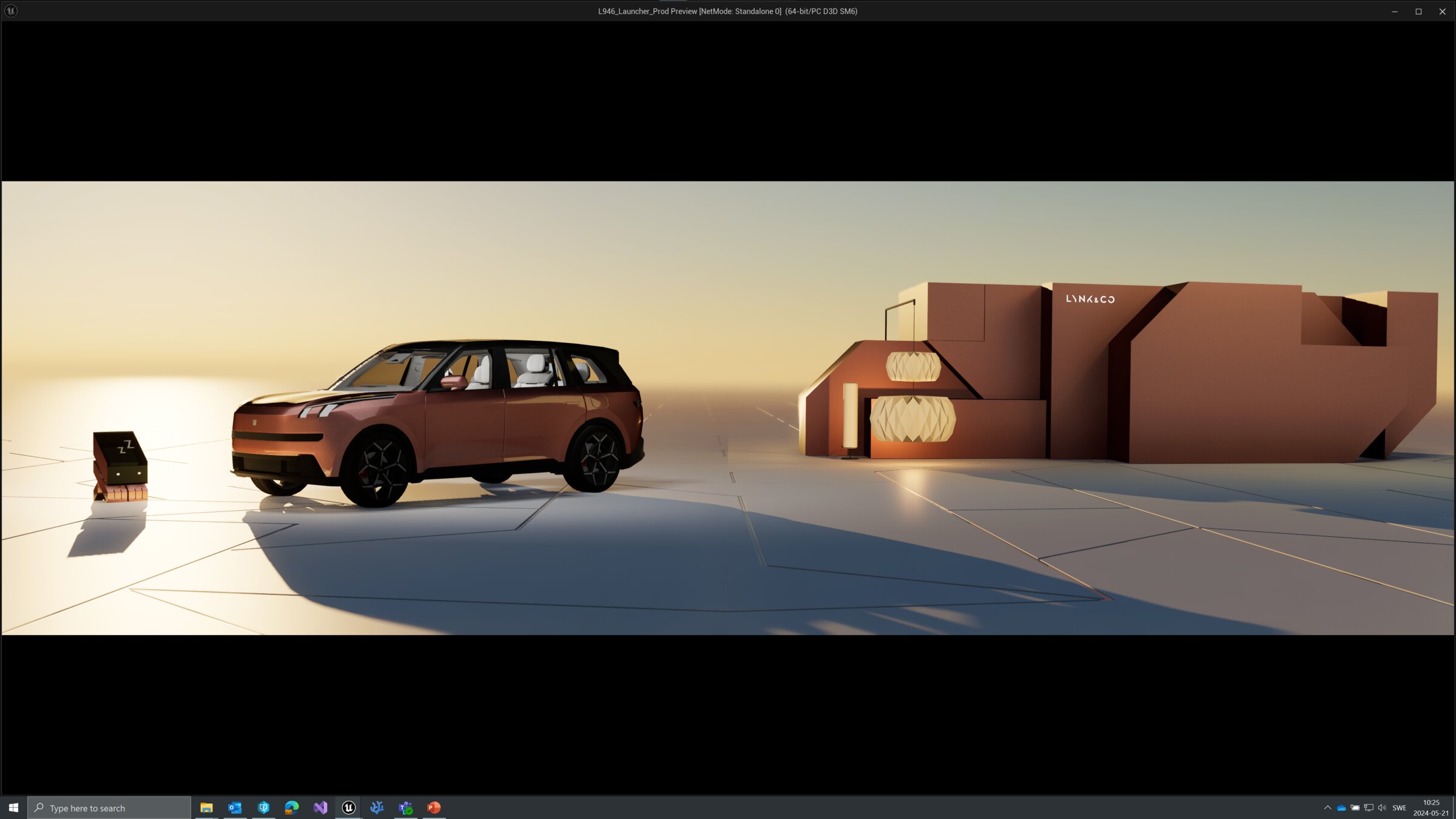Open File Explorer from the taskbar
1456x819 pixels.
pos(206,807)
